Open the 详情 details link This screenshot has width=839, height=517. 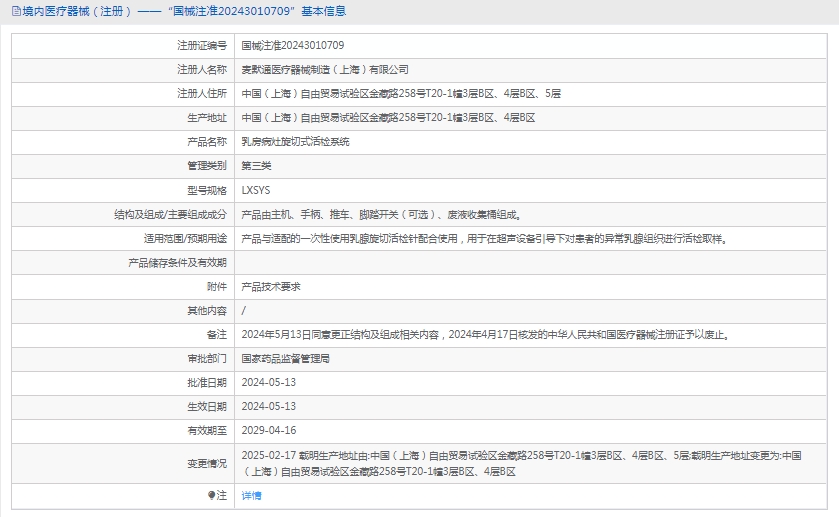click(251, 495)
